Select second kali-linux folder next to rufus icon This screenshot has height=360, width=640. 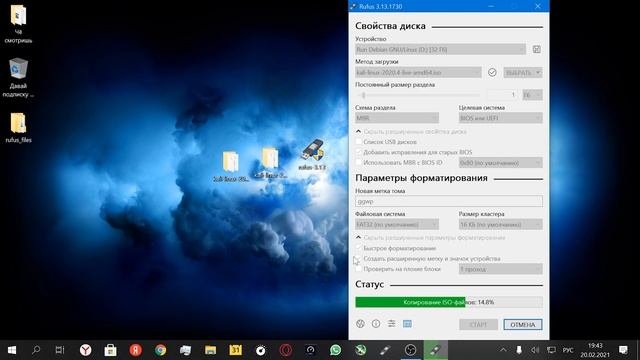pos(270,163)
